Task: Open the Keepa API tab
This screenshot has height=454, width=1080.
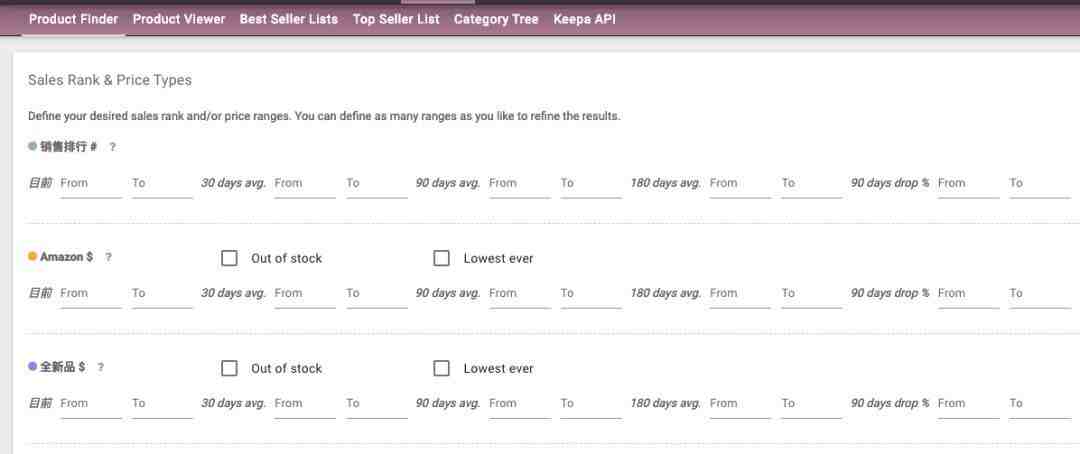Action: [584, 19]
